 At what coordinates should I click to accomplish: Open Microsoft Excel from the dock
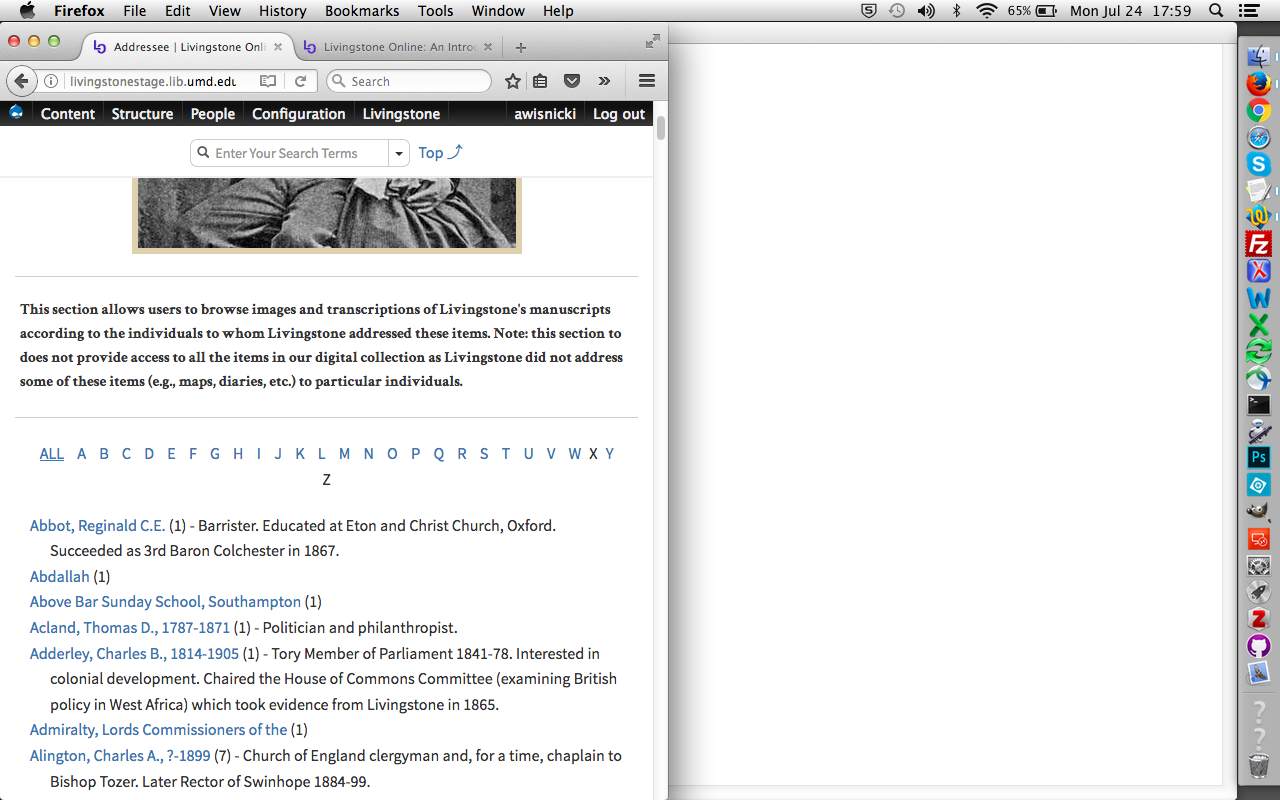[x=1258, y=325]
